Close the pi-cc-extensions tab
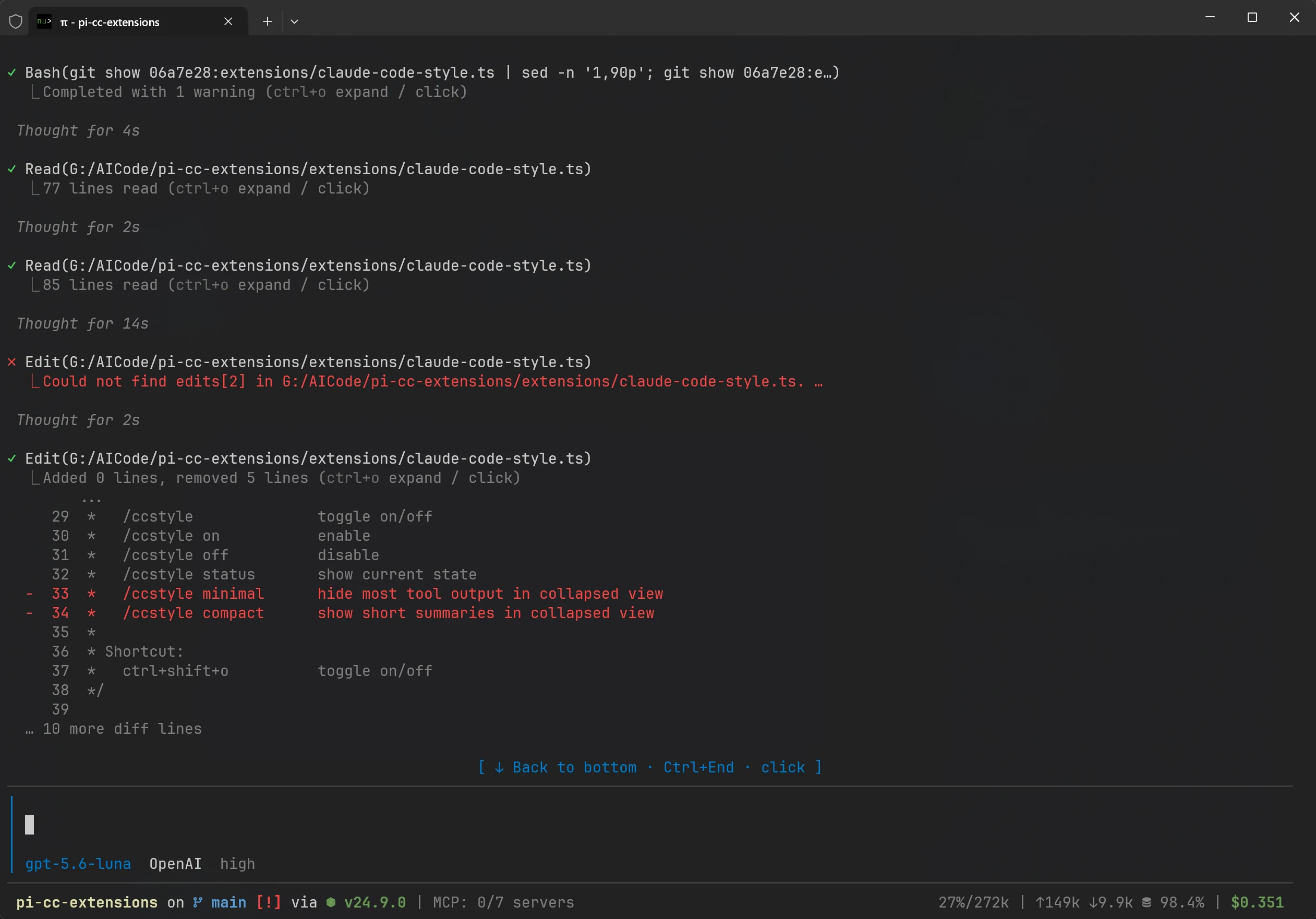 coord(228,22)
